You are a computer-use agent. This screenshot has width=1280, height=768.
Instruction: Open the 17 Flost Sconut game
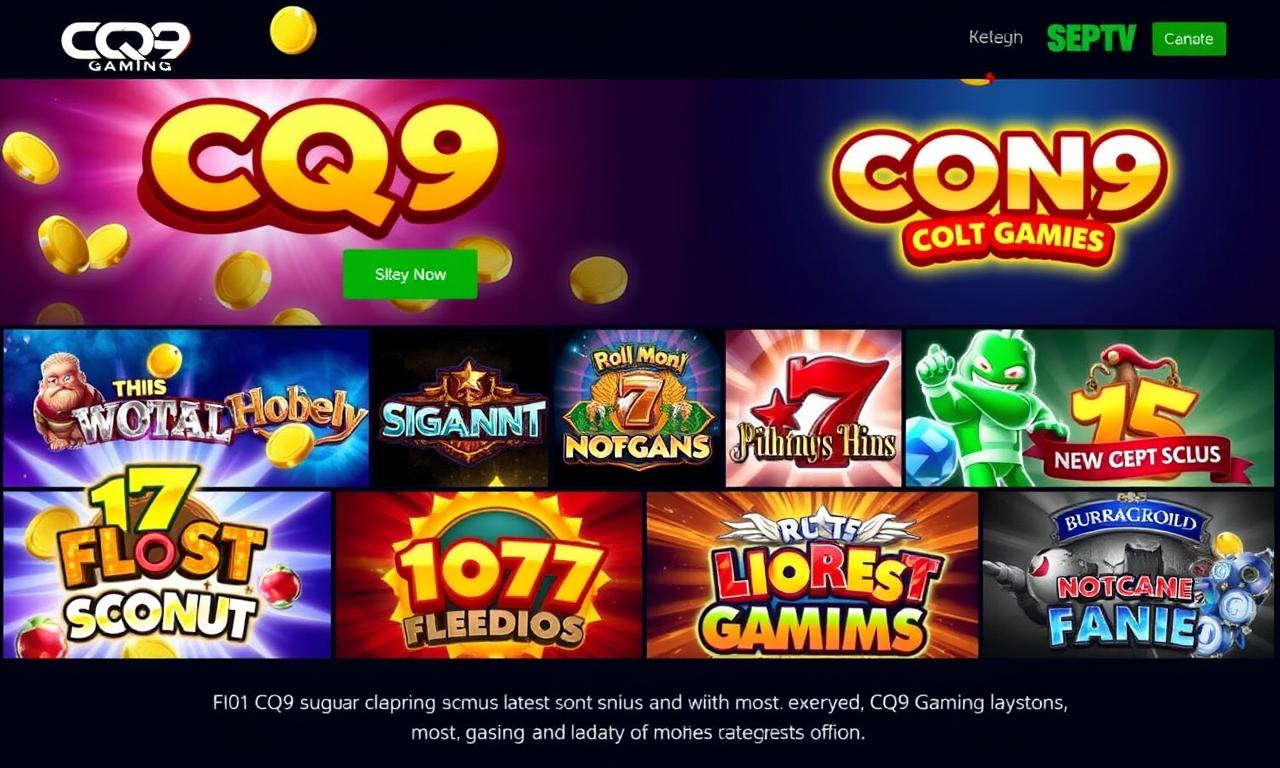[167, 575]
